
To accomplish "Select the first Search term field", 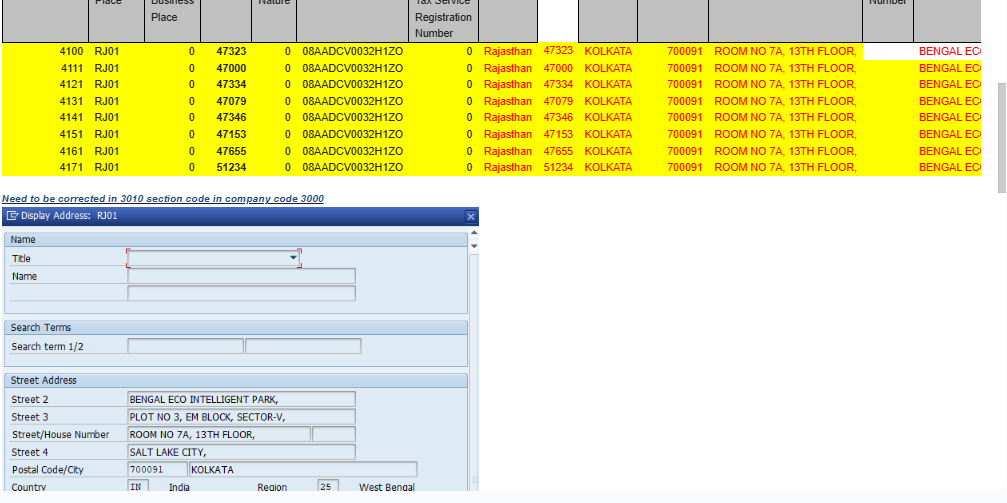I will coord(185,346).
